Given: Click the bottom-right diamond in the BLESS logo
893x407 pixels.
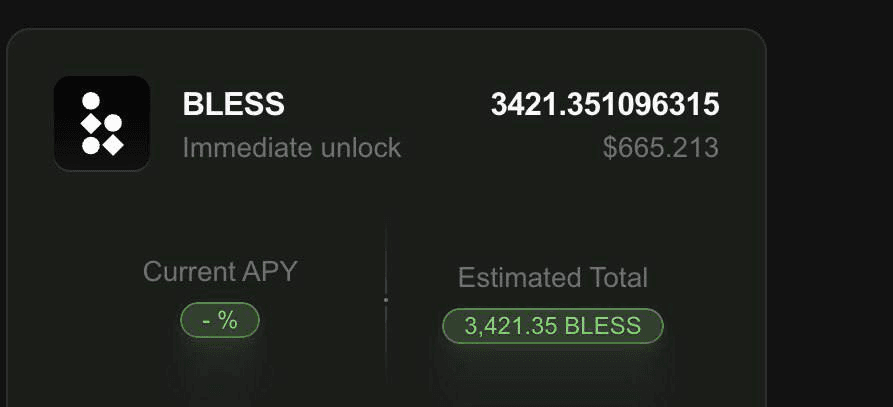Looking at the screenshot, I should 113,145.
